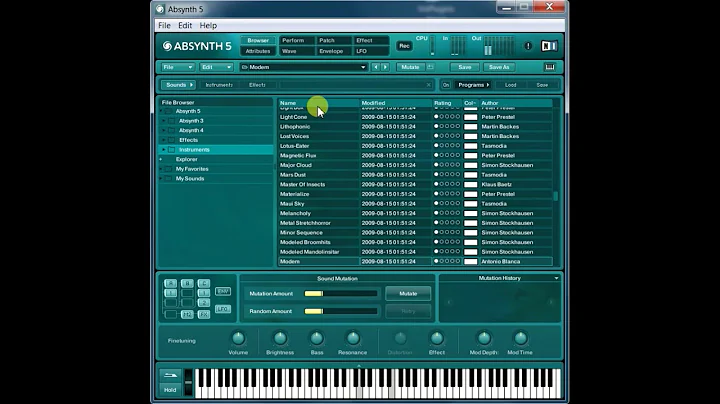Screen dimensions: 720x404
Task: Click the Save button
Action: [464, 67]
